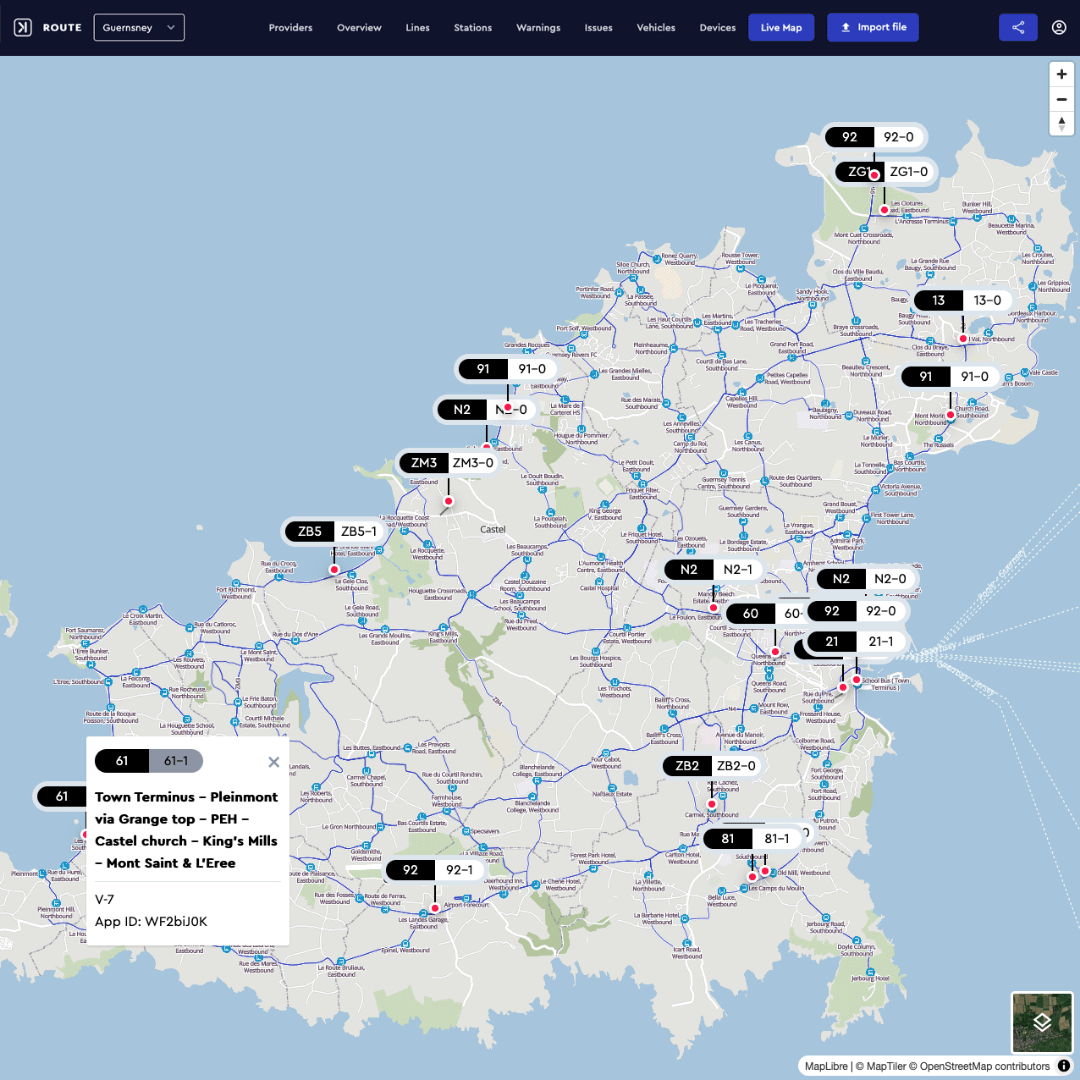Select the Live Map button
This screenshot has width=1080, height=1080.
pyautogui.click(x=781, y=28)
